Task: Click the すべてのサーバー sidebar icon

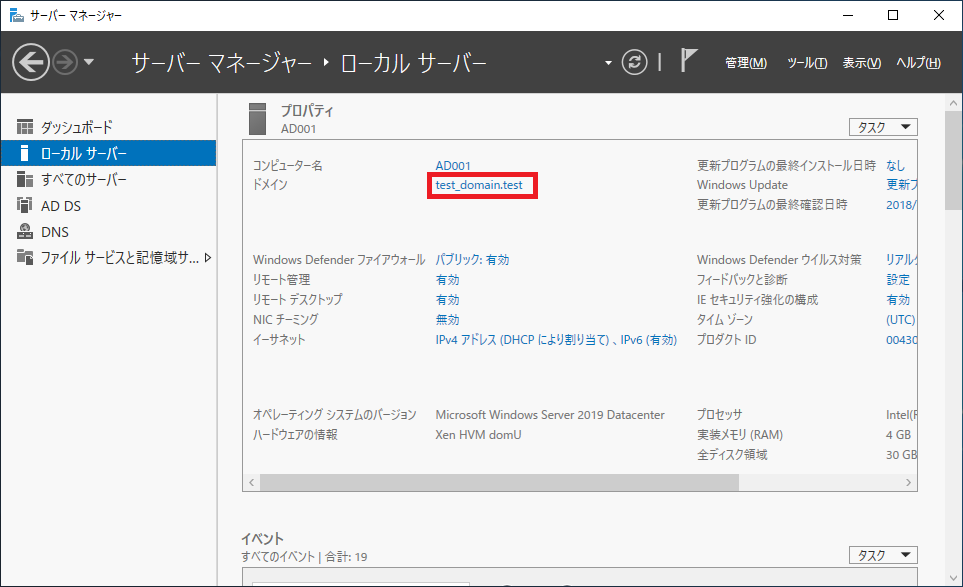Action: pyautogui.click(x=25, y=179)
